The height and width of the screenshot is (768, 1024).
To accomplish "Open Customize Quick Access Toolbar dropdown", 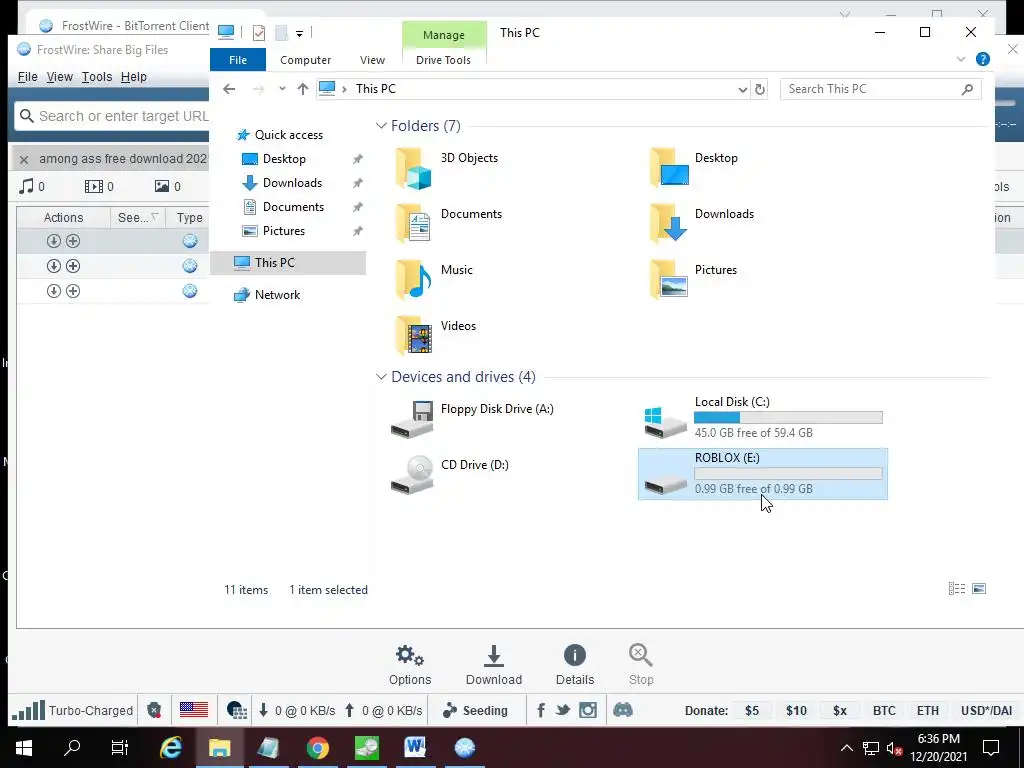I will 299,33.
